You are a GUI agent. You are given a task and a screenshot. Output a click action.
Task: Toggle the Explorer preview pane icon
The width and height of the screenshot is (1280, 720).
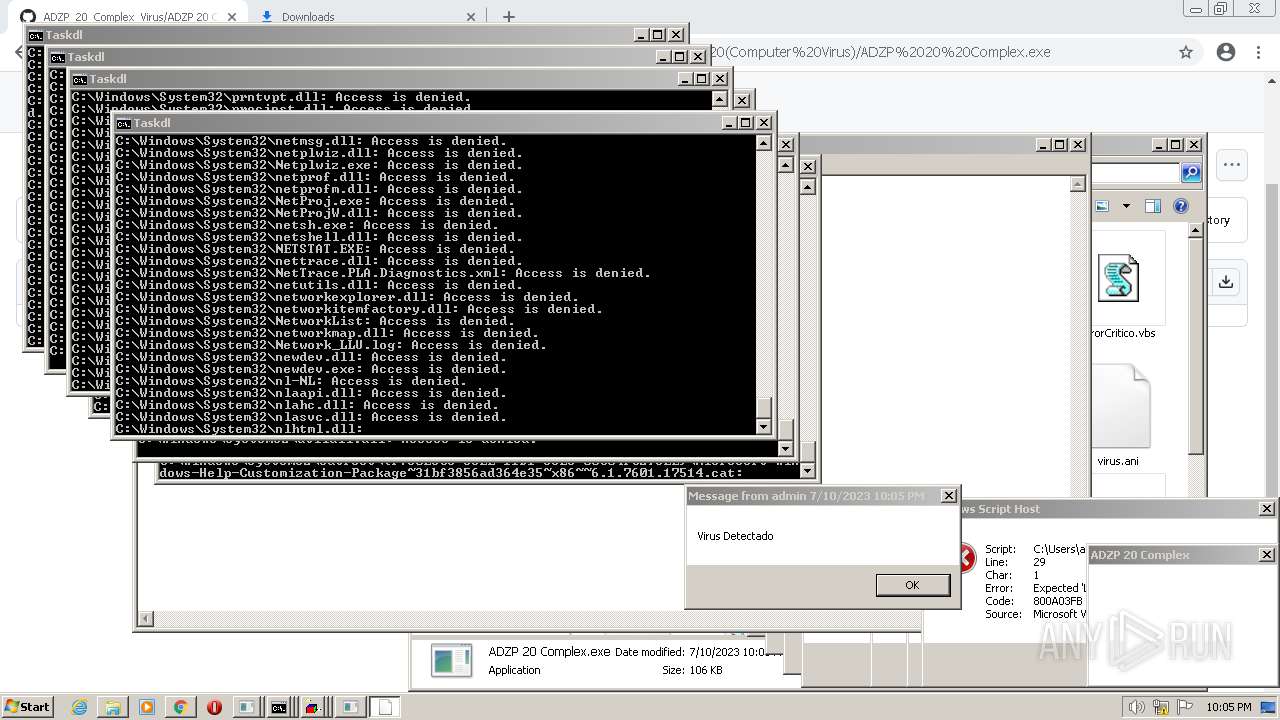(1152, 206)
